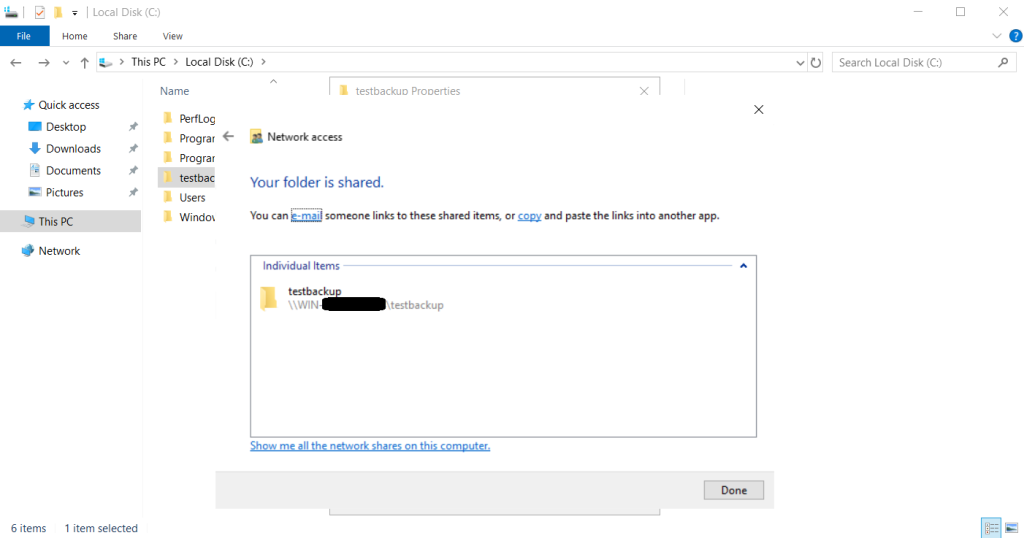The image size is (1024, 538).
Task: Navigate back in File Explorer
Action: point(16,63)
